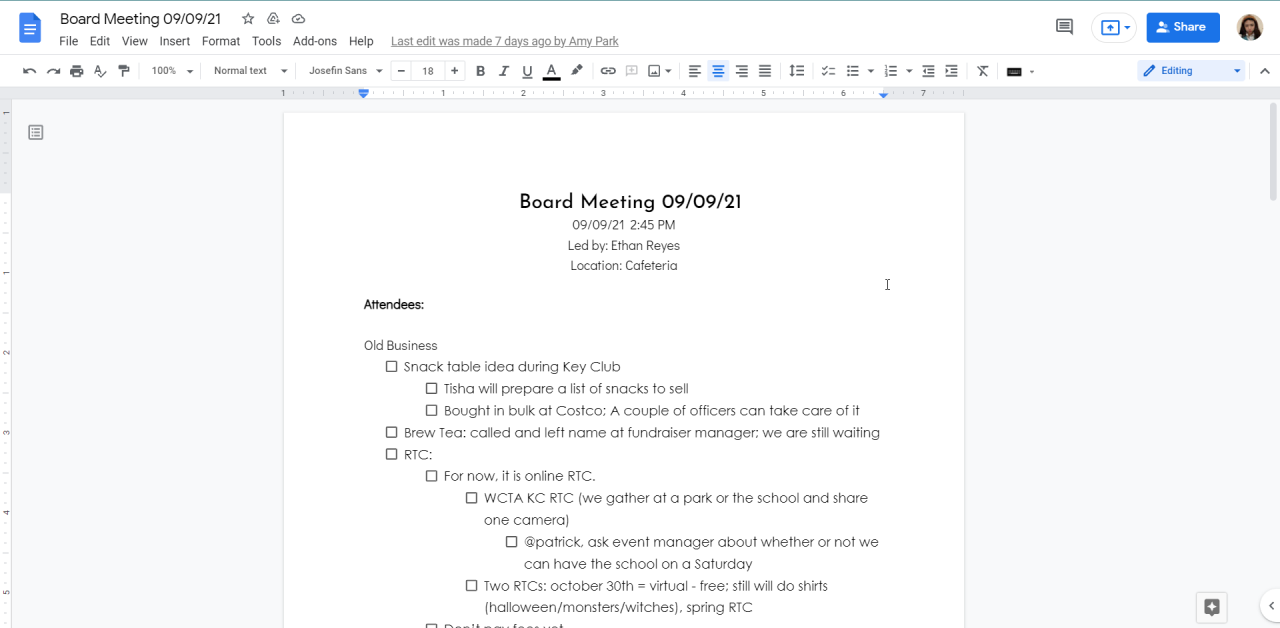This screenshot has height=628, width=1280.
Task: Hide the menus with up chevron
Action: point(1265,71)
